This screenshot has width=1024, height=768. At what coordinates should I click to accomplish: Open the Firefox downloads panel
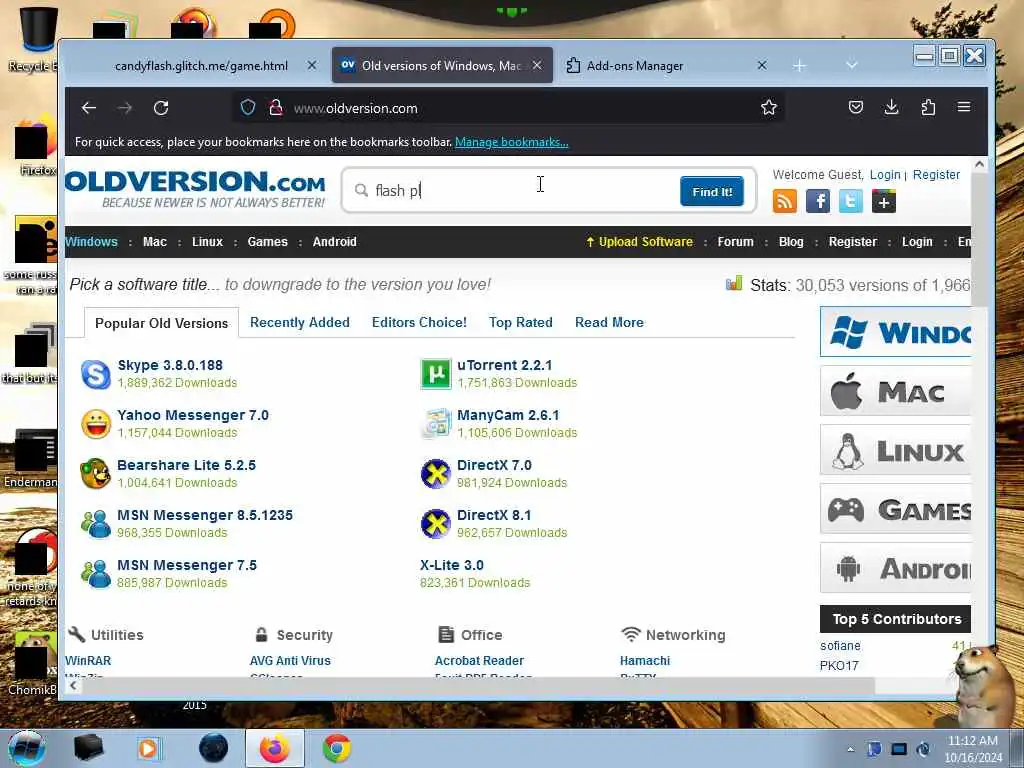point(891,107)
